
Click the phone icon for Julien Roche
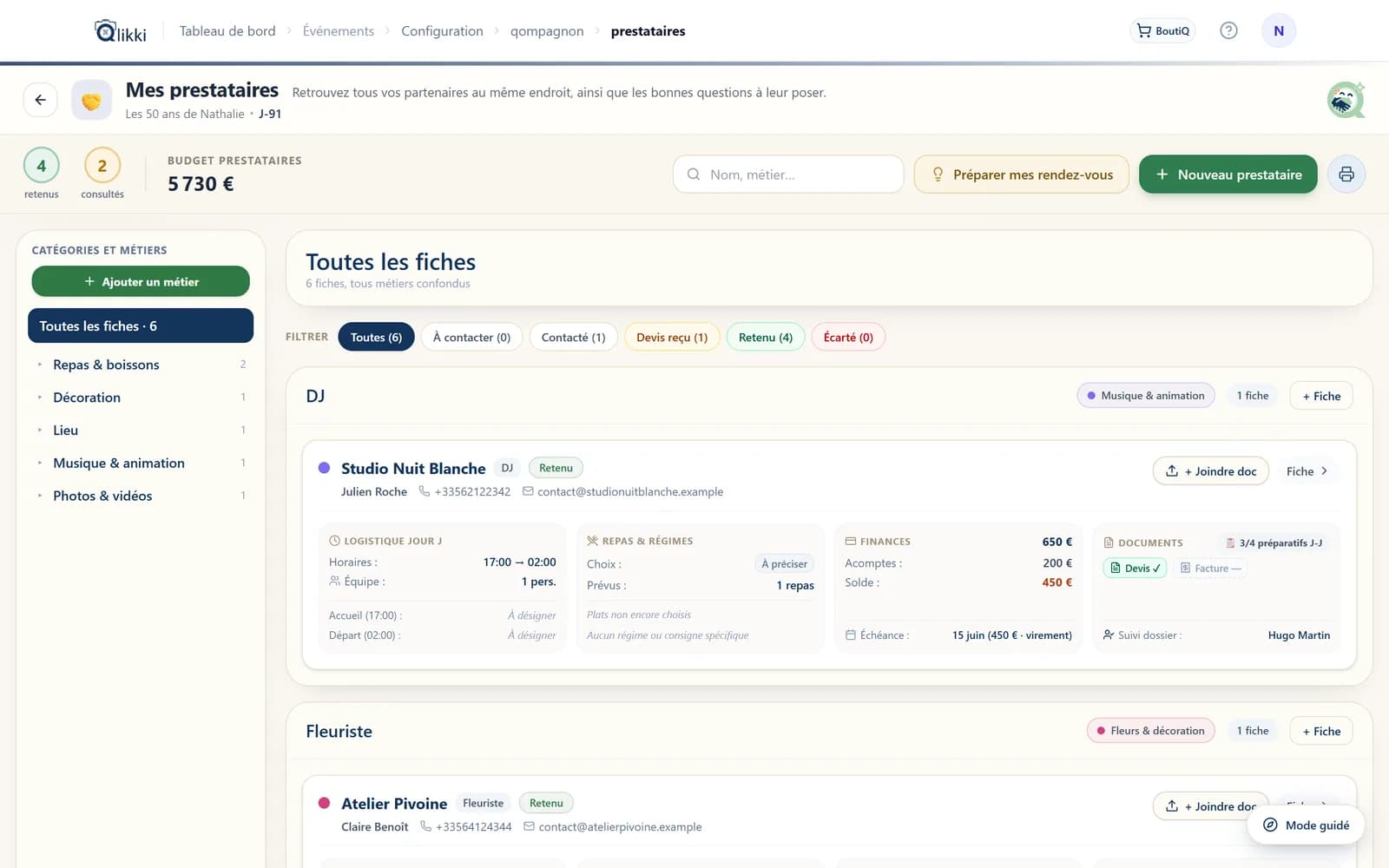pyautogui.click(x=425, y=491)
